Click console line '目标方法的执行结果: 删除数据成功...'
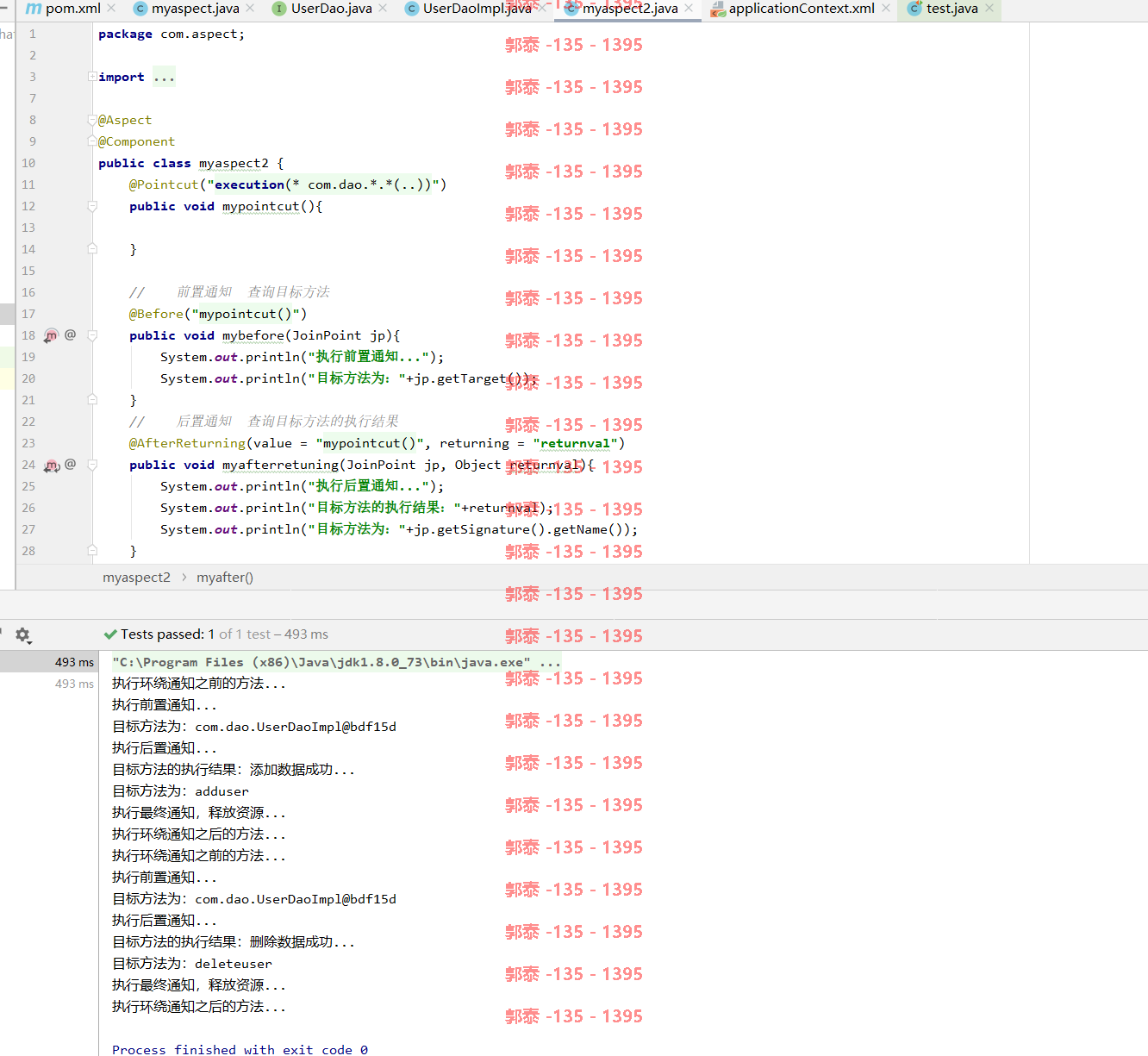 tap(234, 942)
